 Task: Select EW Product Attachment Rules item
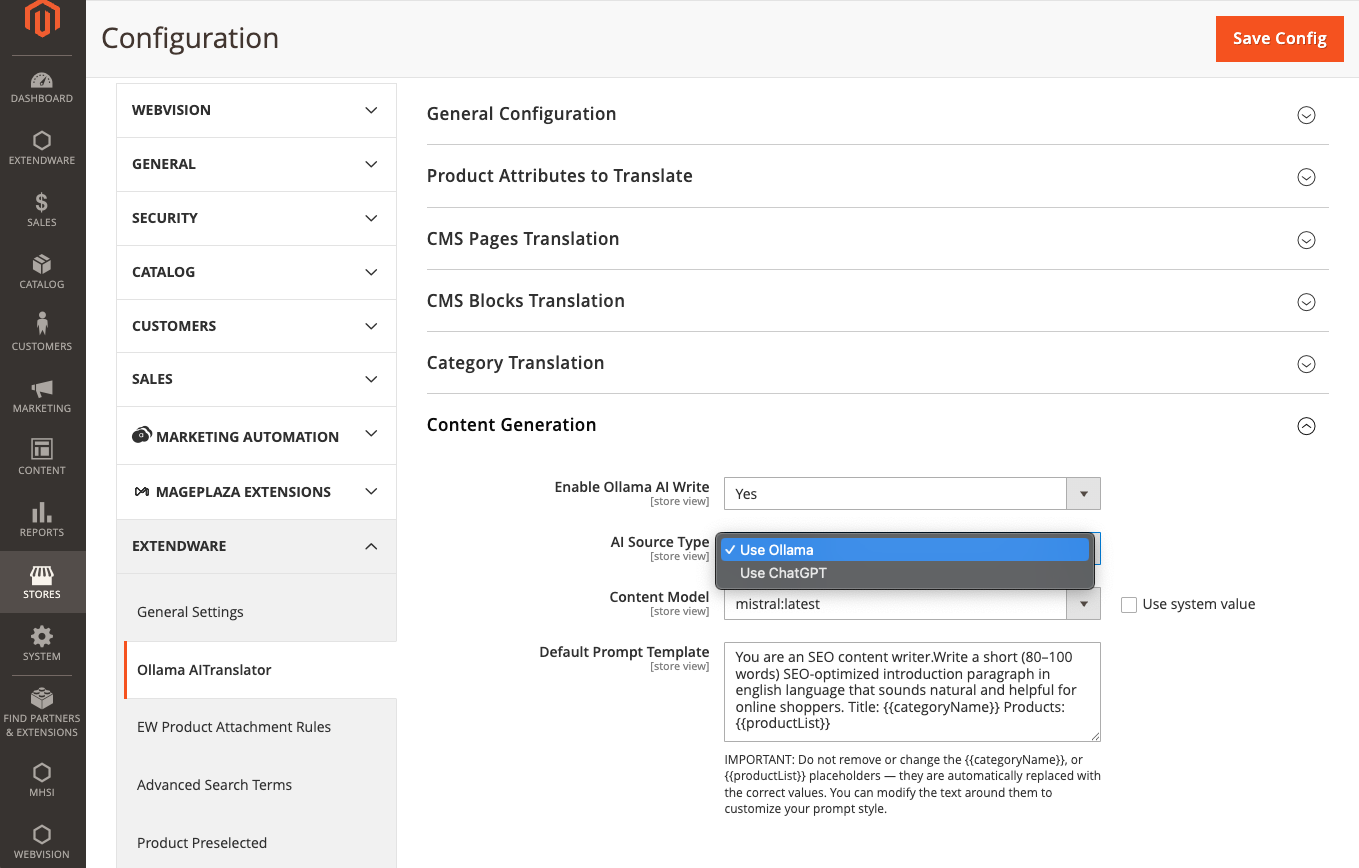click(x=234, y=727)
